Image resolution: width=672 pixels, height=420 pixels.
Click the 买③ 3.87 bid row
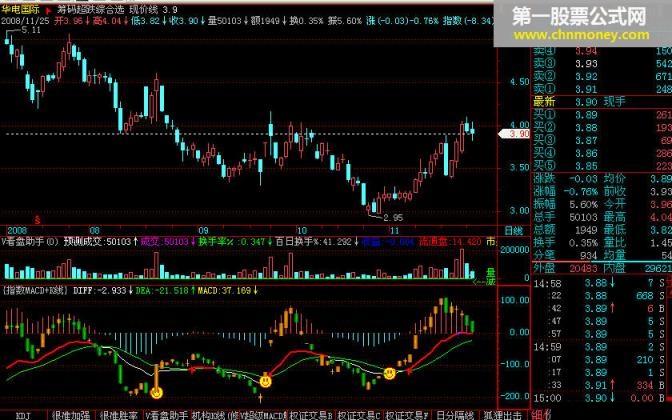point(602,141)
